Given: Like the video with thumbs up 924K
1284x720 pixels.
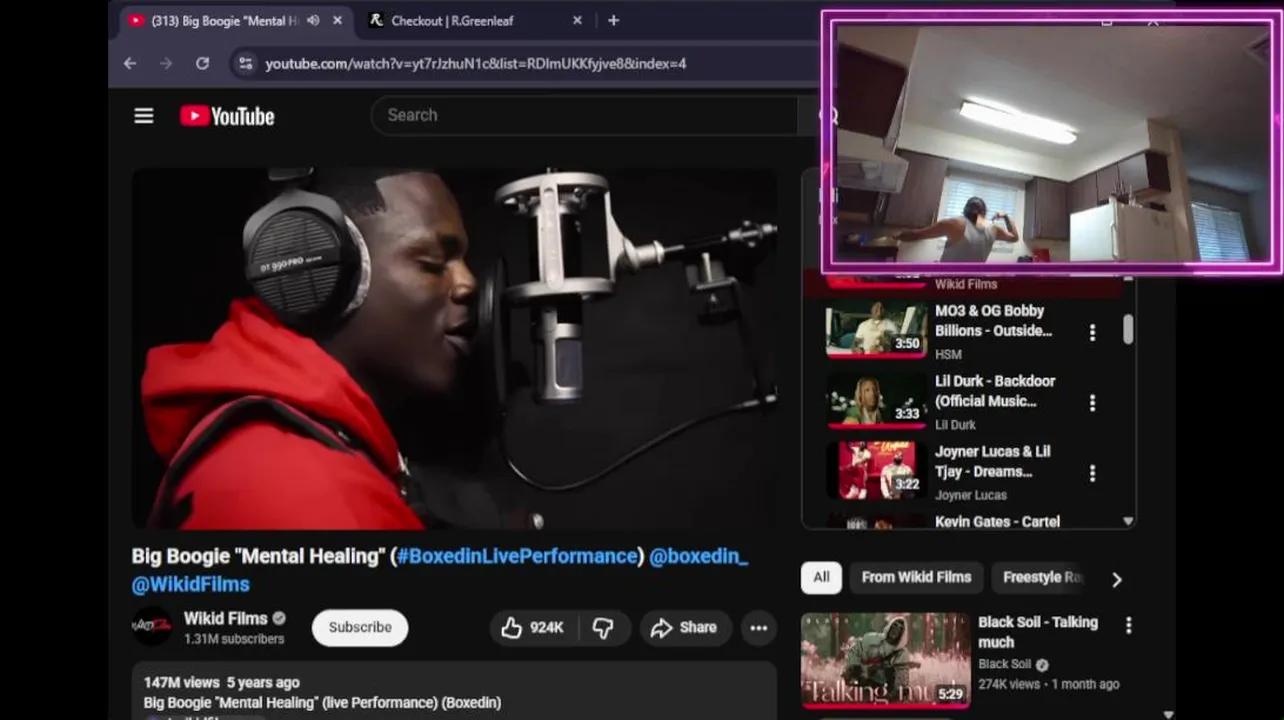Looking at the screenshot, I should point(533,627).
